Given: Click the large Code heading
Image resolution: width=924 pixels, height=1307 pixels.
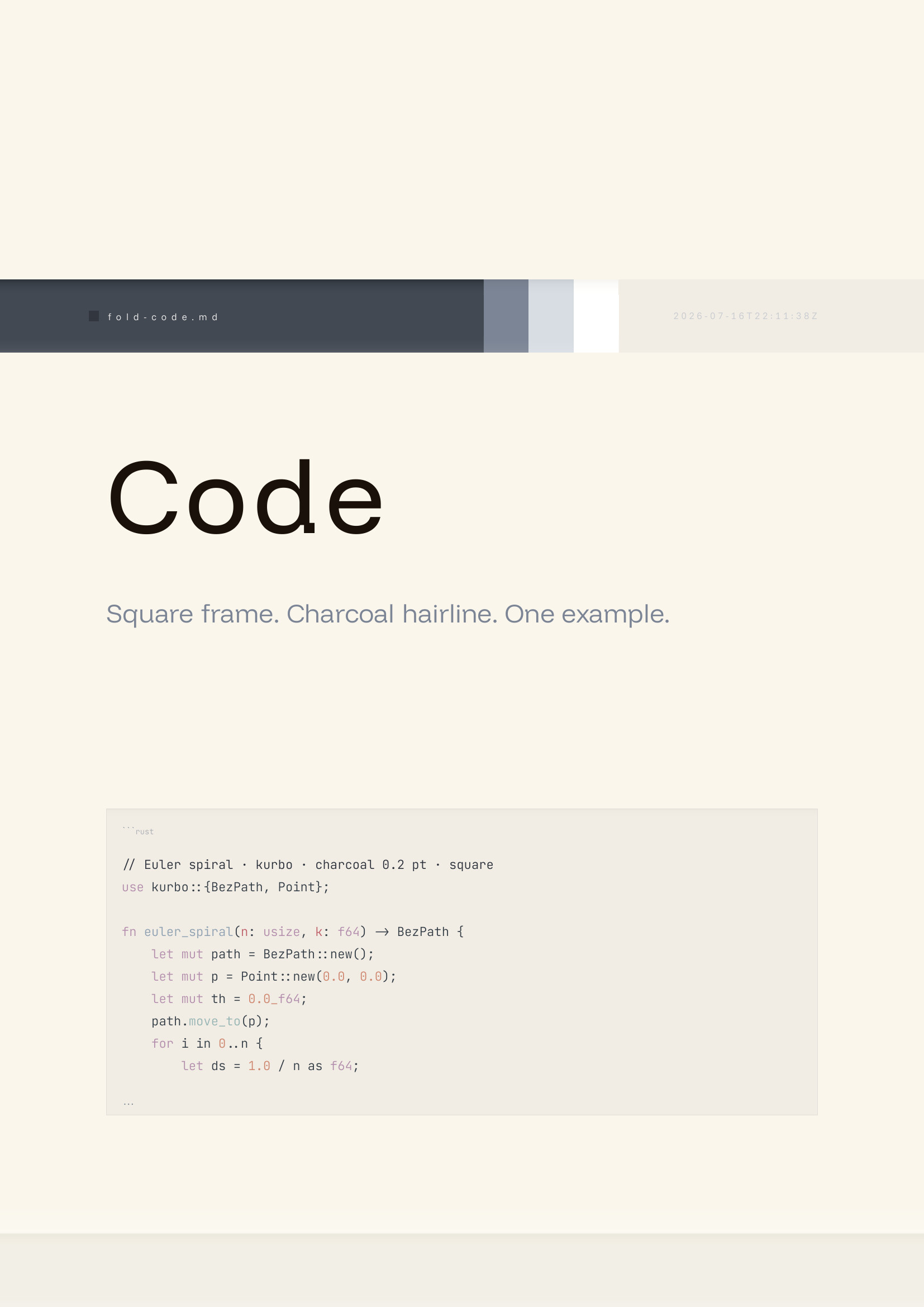Looking at the screenshot, I should [x=245, y=497].
